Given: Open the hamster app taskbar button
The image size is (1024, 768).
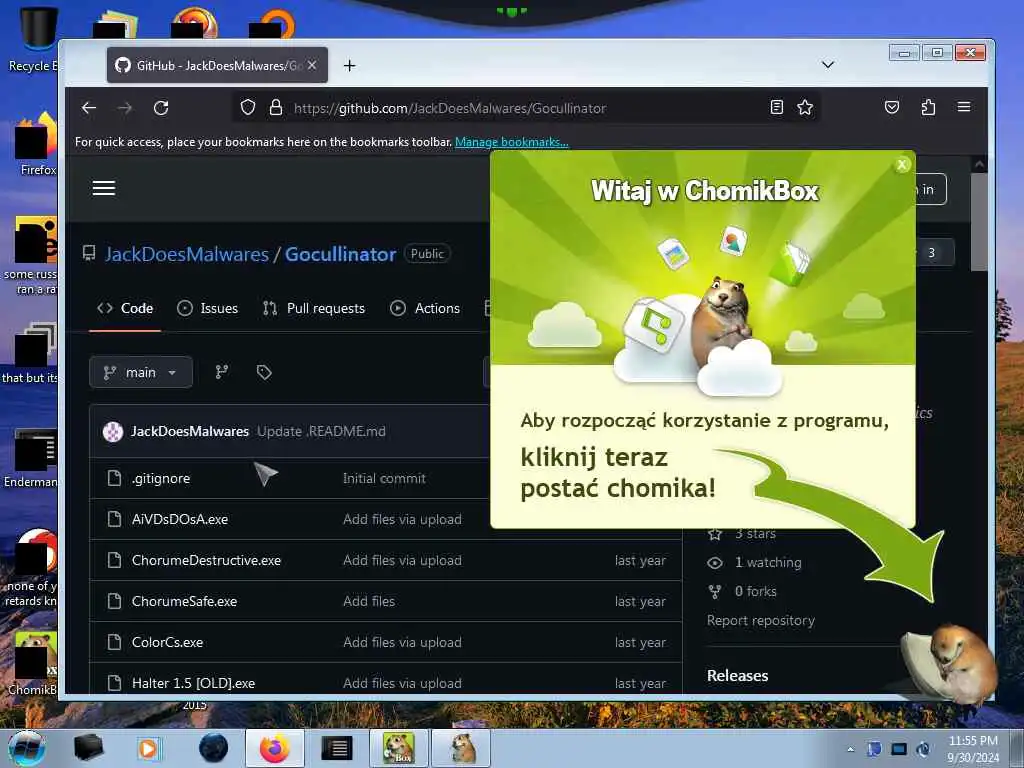Looking at the screenshot, I should pos(461,748).
